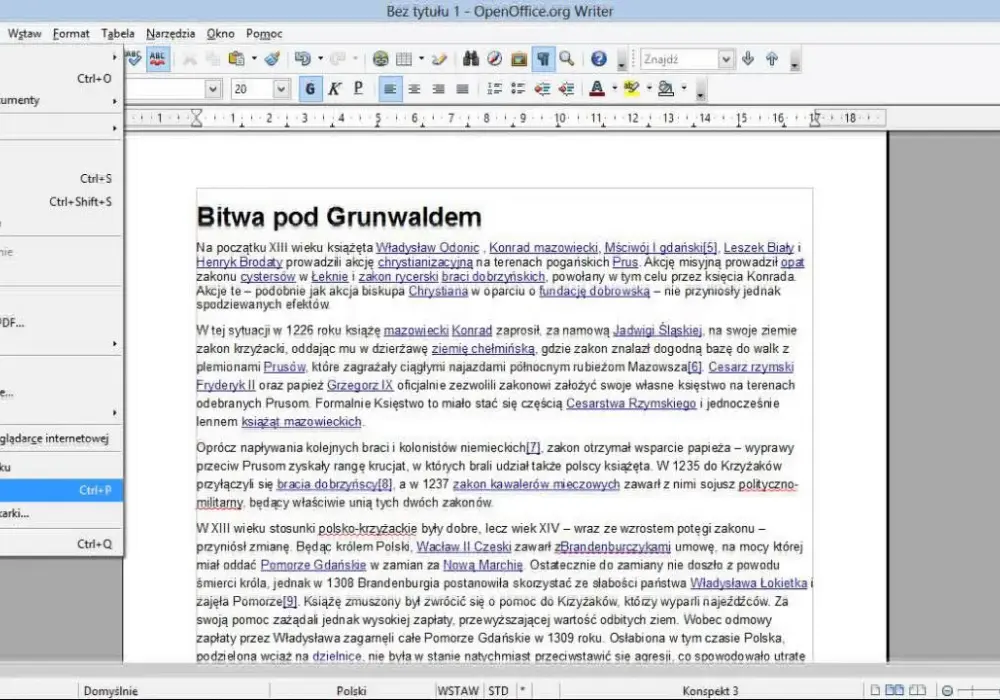Click the Find Next down arrow icon
1000x700 pixels.
[x=748, y=59]
